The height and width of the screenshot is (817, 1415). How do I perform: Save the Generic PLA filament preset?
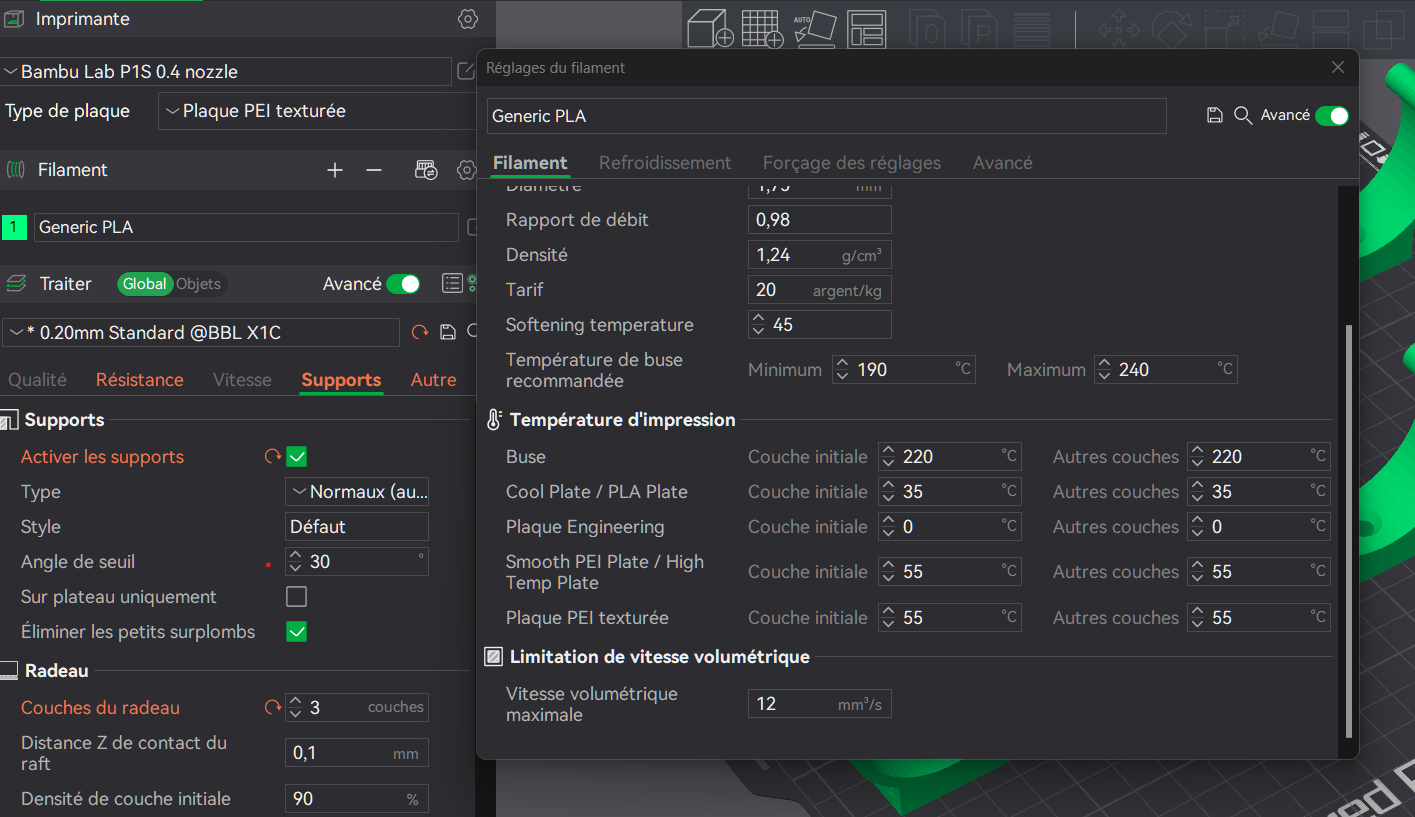(1215, 116)
